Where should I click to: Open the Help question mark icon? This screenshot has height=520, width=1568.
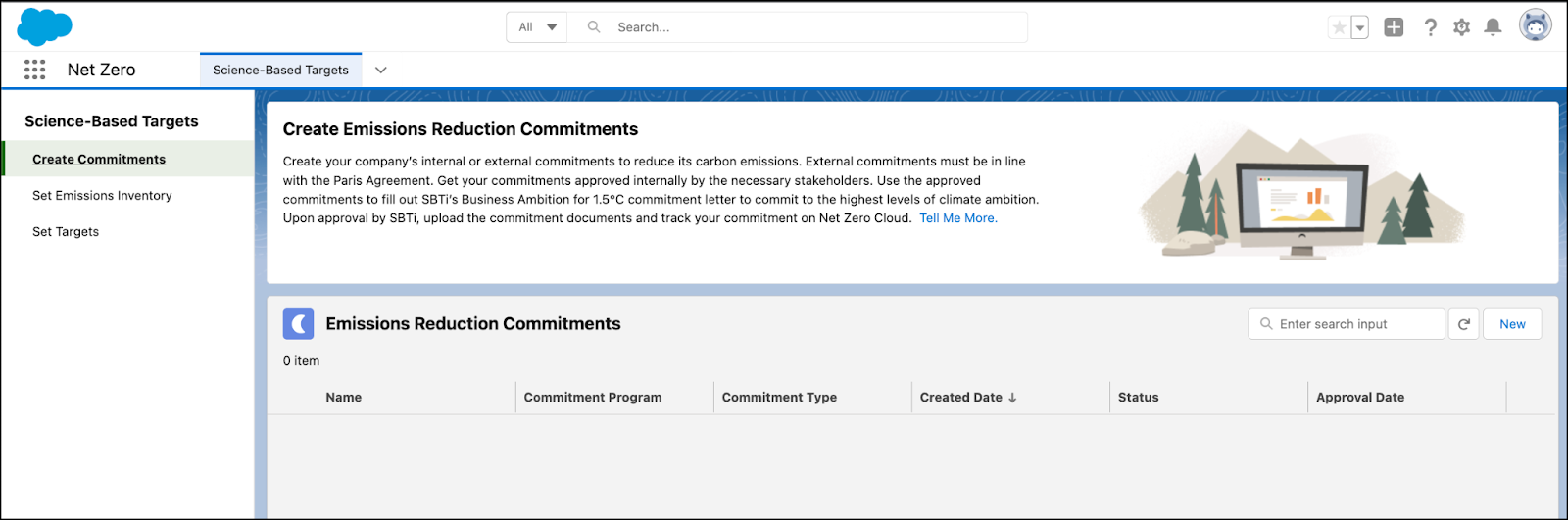coord(1430,27)
